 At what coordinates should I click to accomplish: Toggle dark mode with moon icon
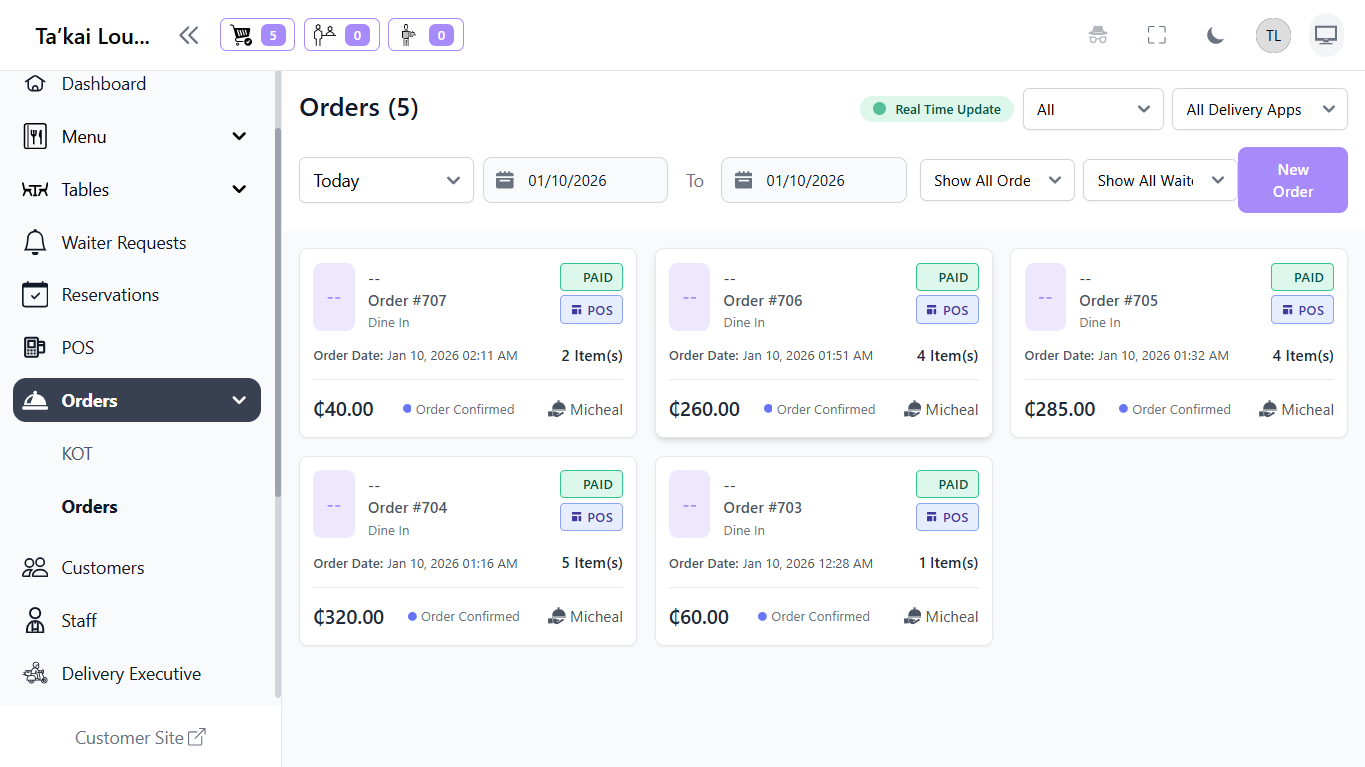pyautogui.click(x=1215, y=36)
